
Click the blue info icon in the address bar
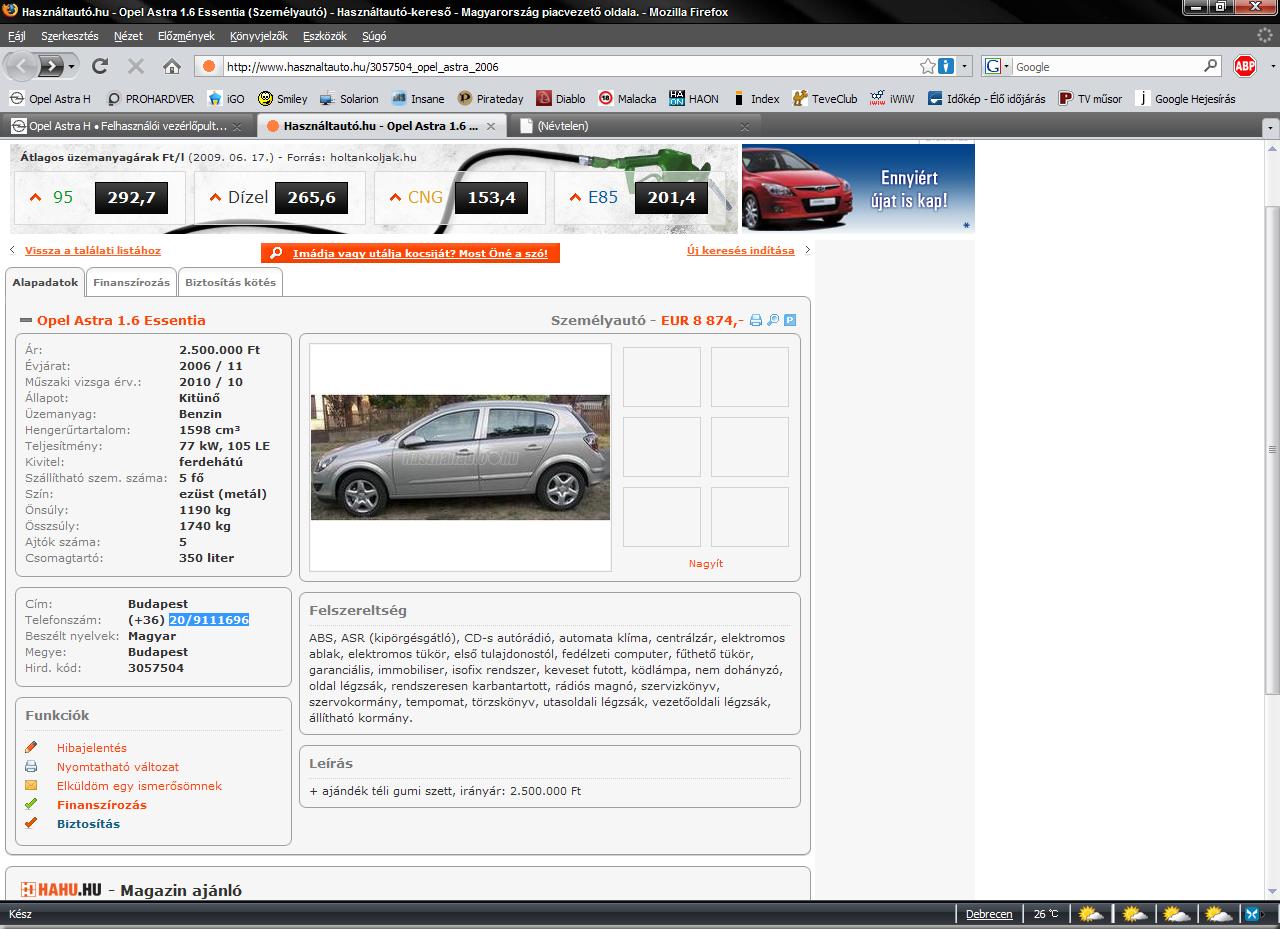pos(946,67)
